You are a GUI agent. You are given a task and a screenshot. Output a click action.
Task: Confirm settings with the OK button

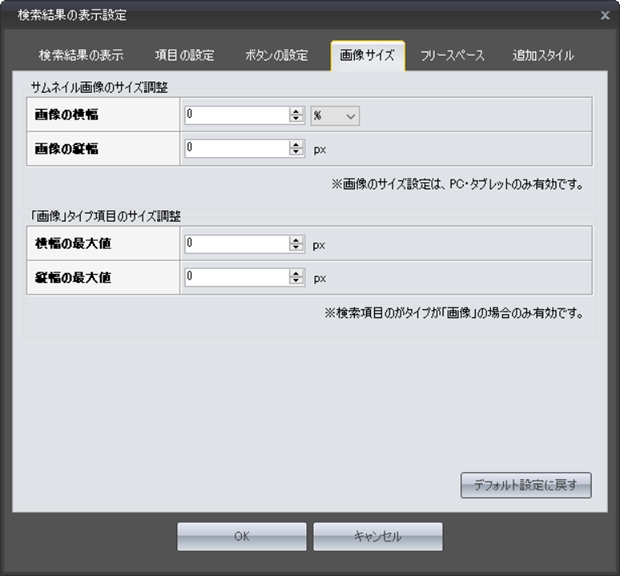242,537
